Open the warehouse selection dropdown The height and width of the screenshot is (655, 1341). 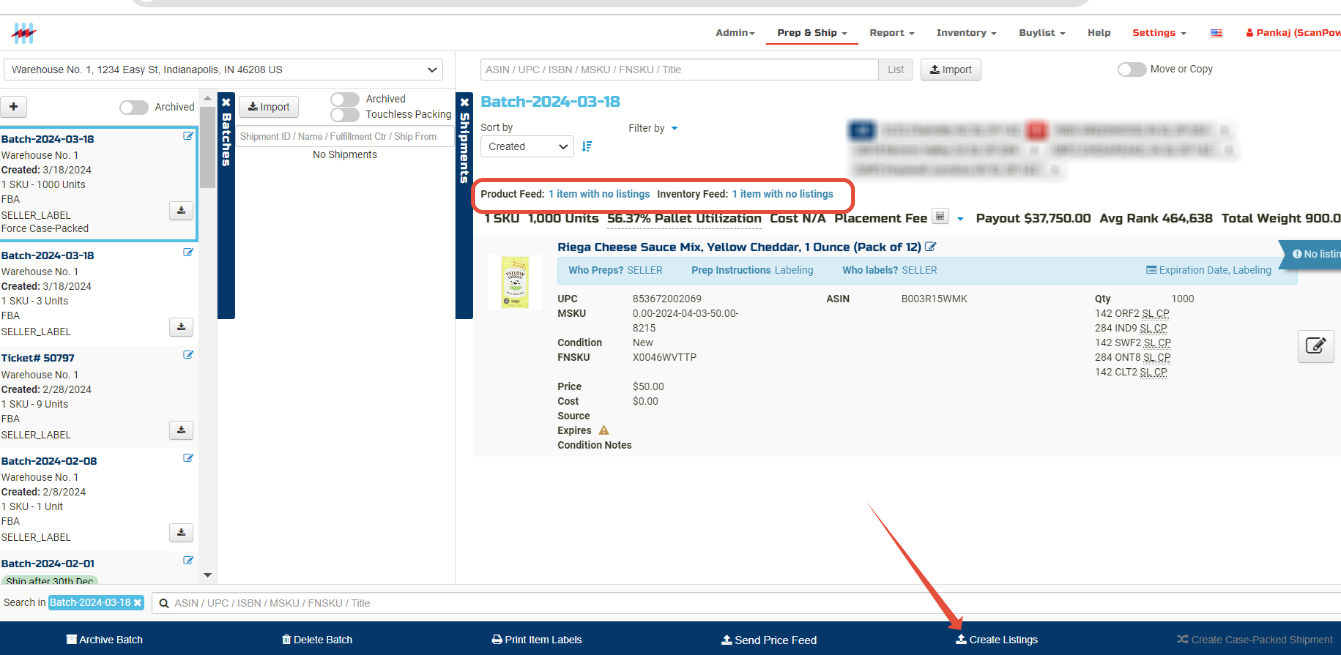(x=223, y=70)
